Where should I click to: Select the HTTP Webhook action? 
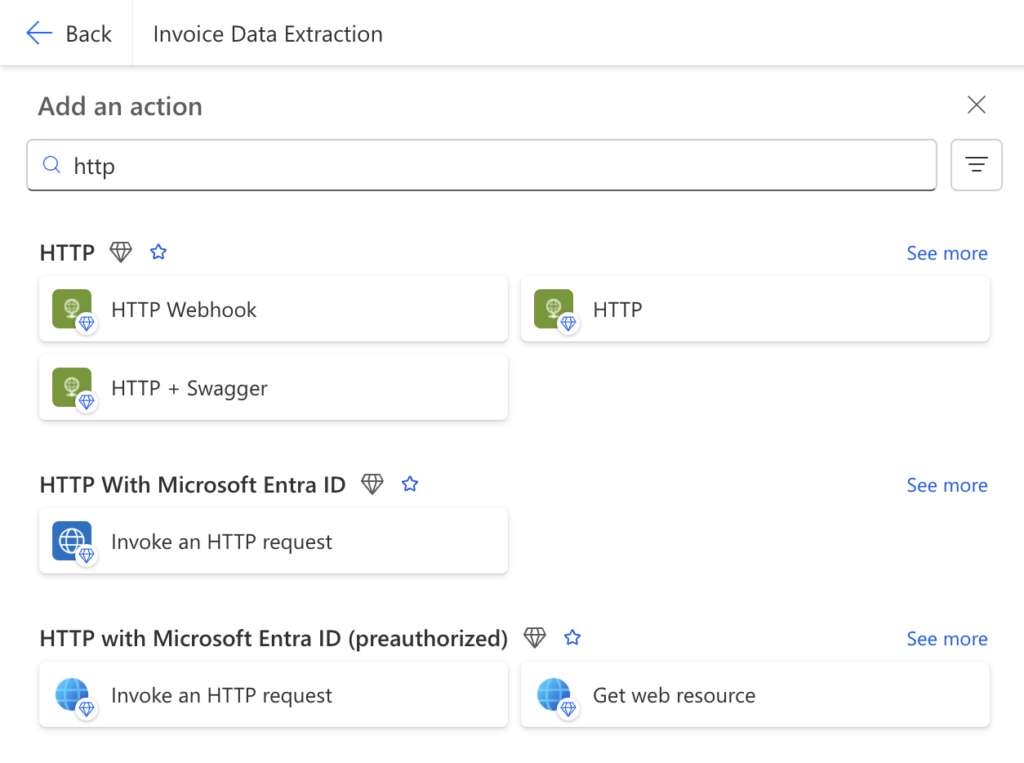coord(274,309)
